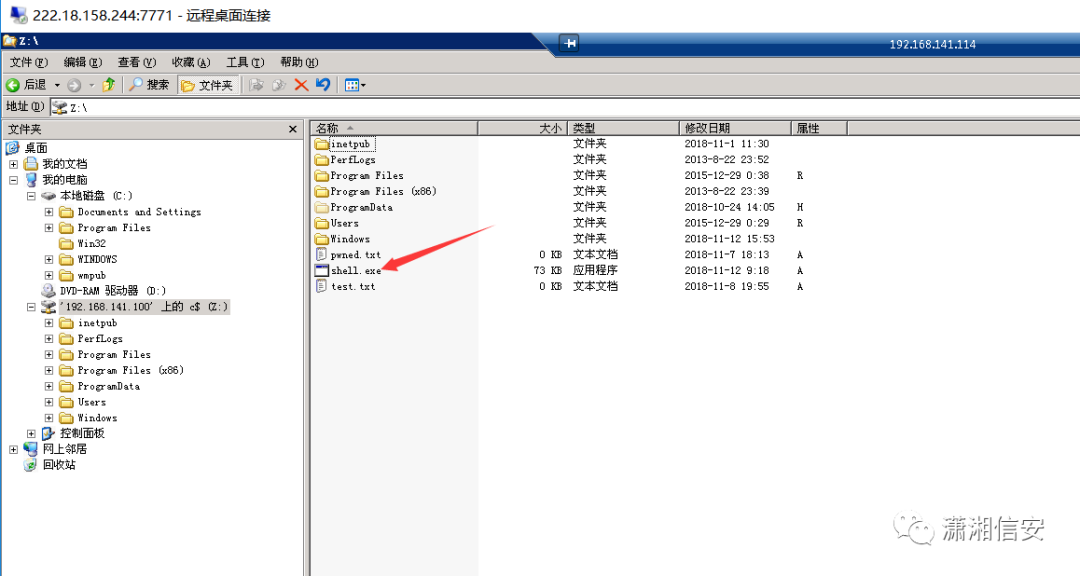Sort by 修改日期 column header
Screen dimensions: 1080x576
coord(735,128)
